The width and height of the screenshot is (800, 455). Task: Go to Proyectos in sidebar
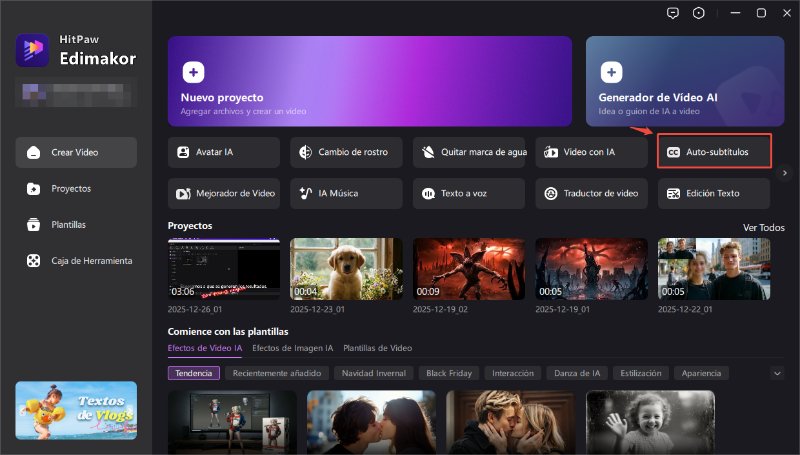click(x=76, y=189)
